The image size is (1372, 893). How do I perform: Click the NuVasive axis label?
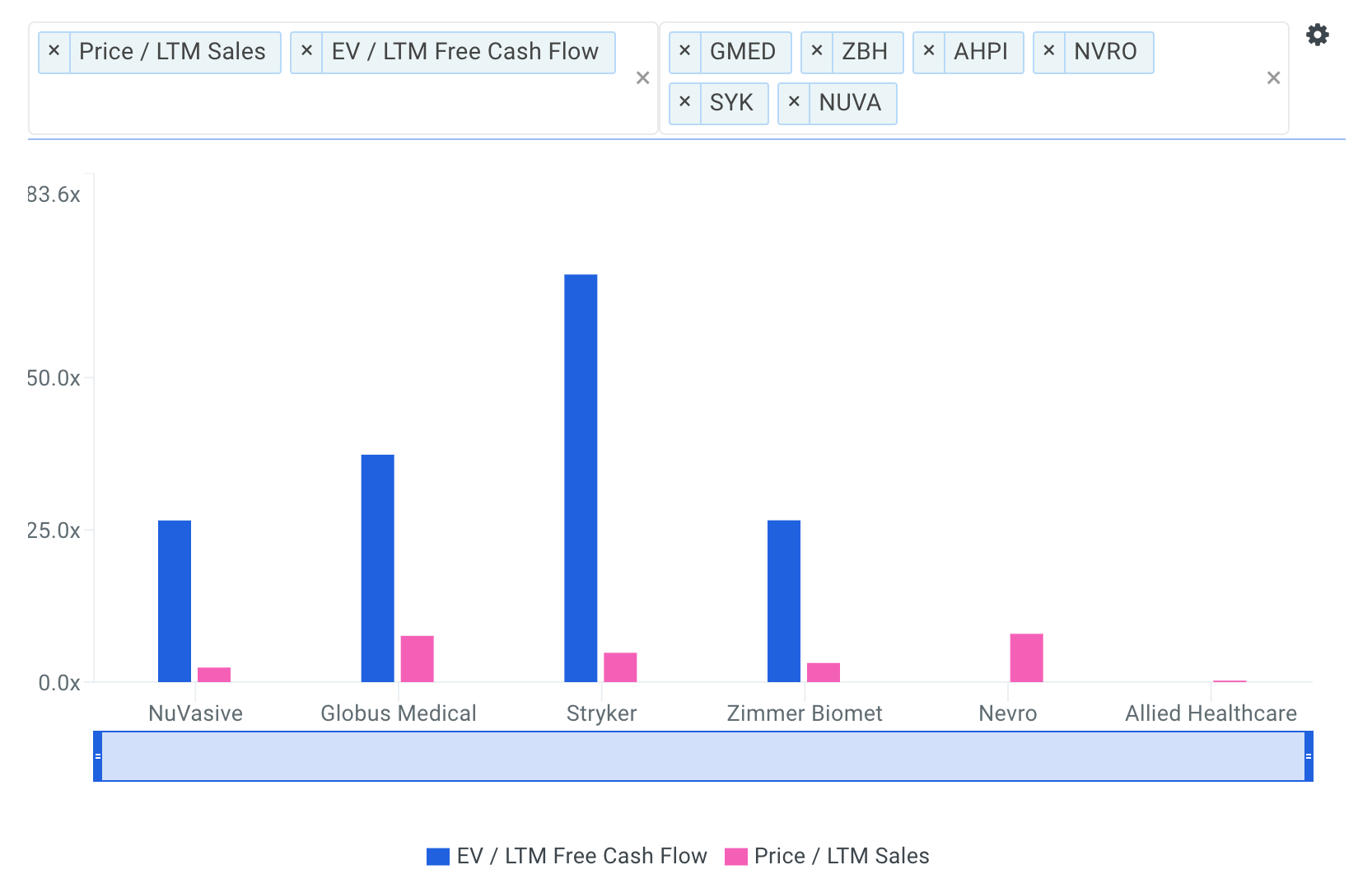coord(196,713)
